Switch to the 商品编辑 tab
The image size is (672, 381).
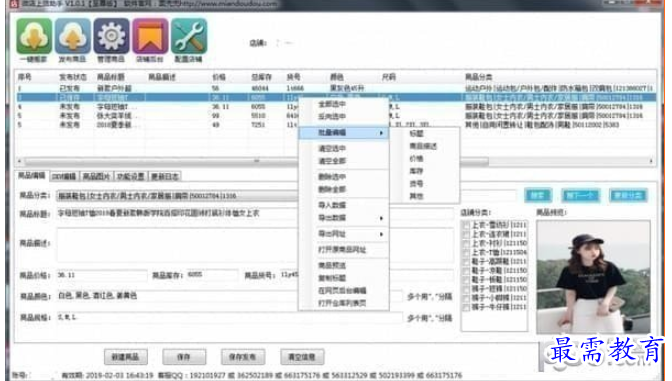32,176
